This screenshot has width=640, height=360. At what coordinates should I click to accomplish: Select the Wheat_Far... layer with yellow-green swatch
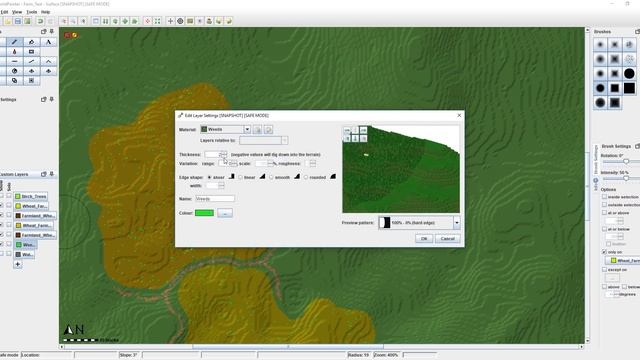[x=31, y=206]
